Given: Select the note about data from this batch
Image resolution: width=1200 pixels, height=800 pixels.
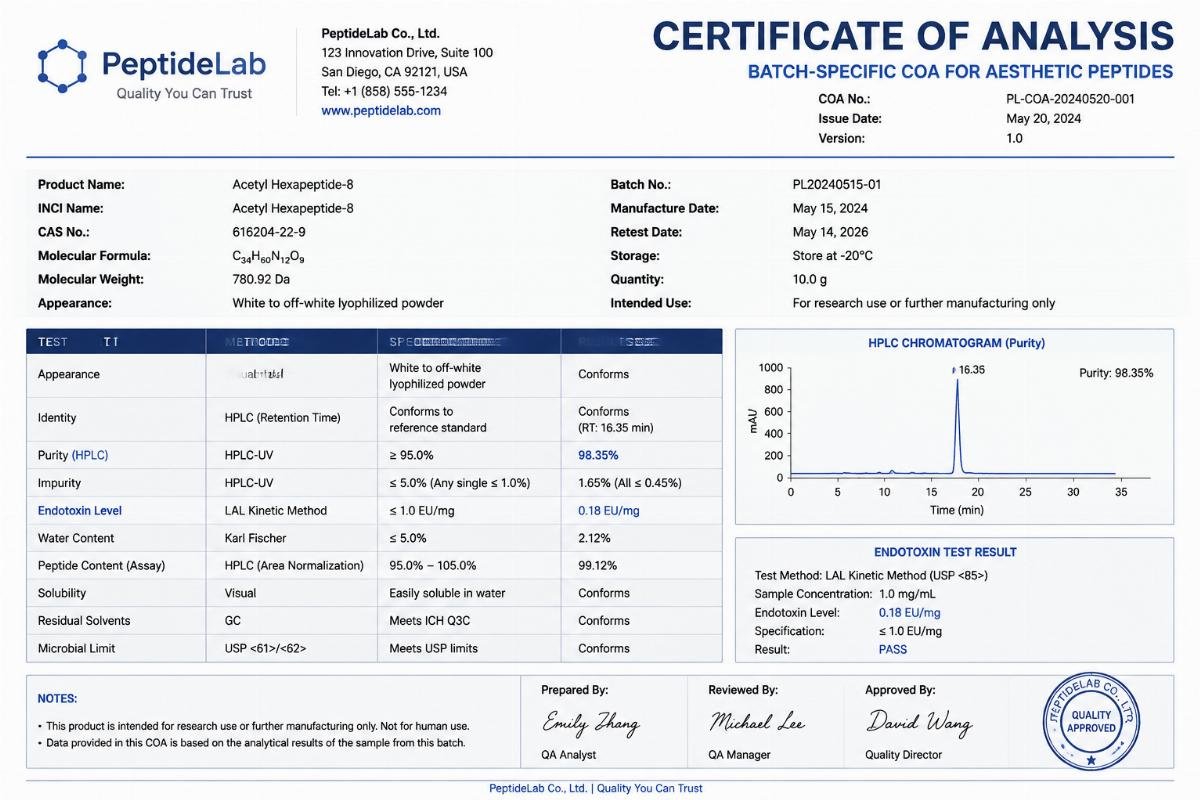Looking at the screenshot, I should (x=252, y=743).
